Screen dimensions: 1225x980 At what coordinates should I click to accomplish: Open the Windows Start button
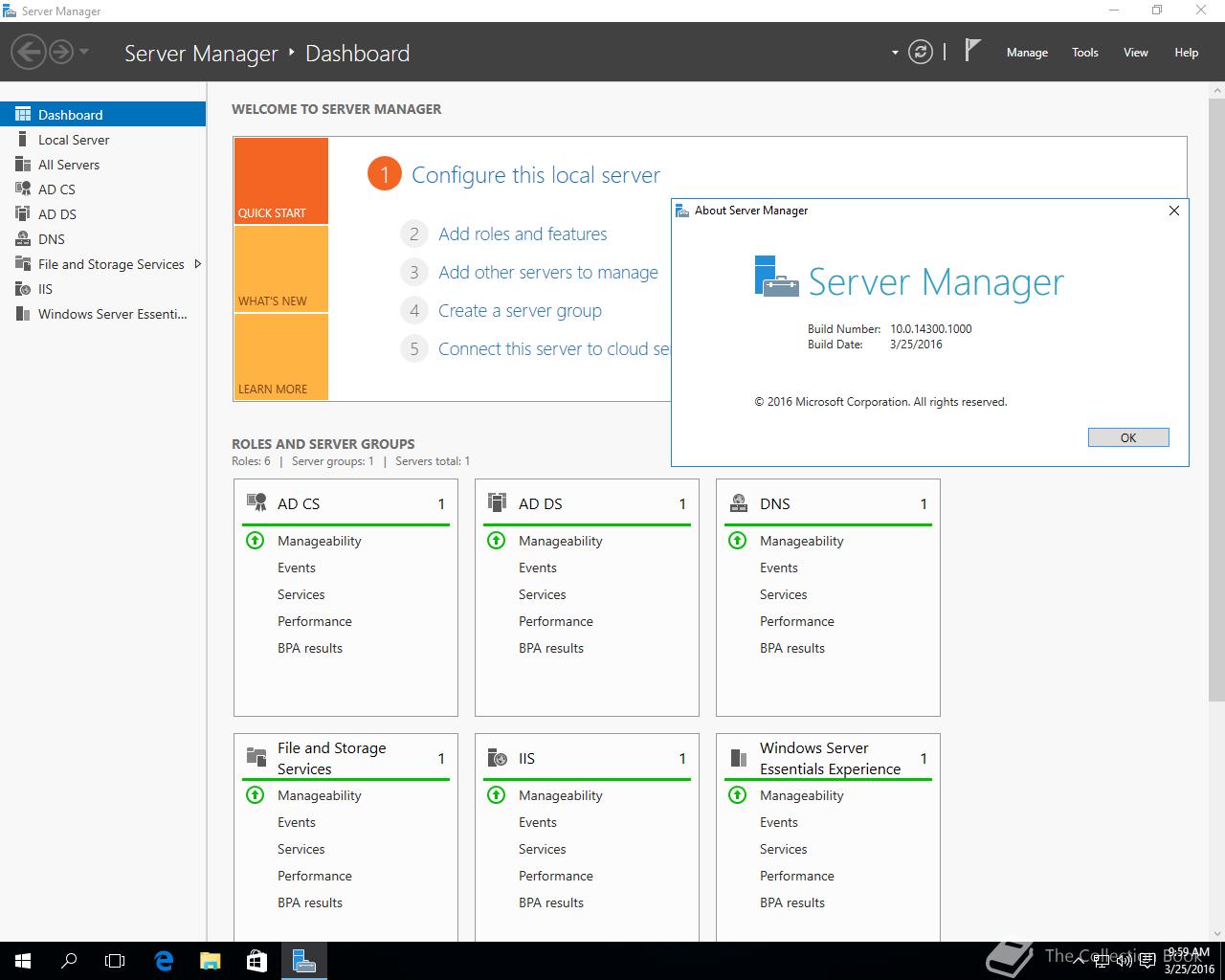(23, 961)
